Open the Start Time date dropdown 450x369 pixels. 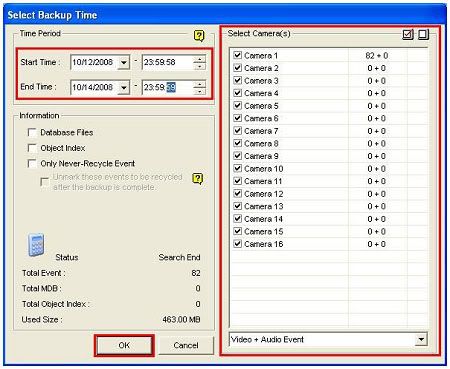point(123,62)
